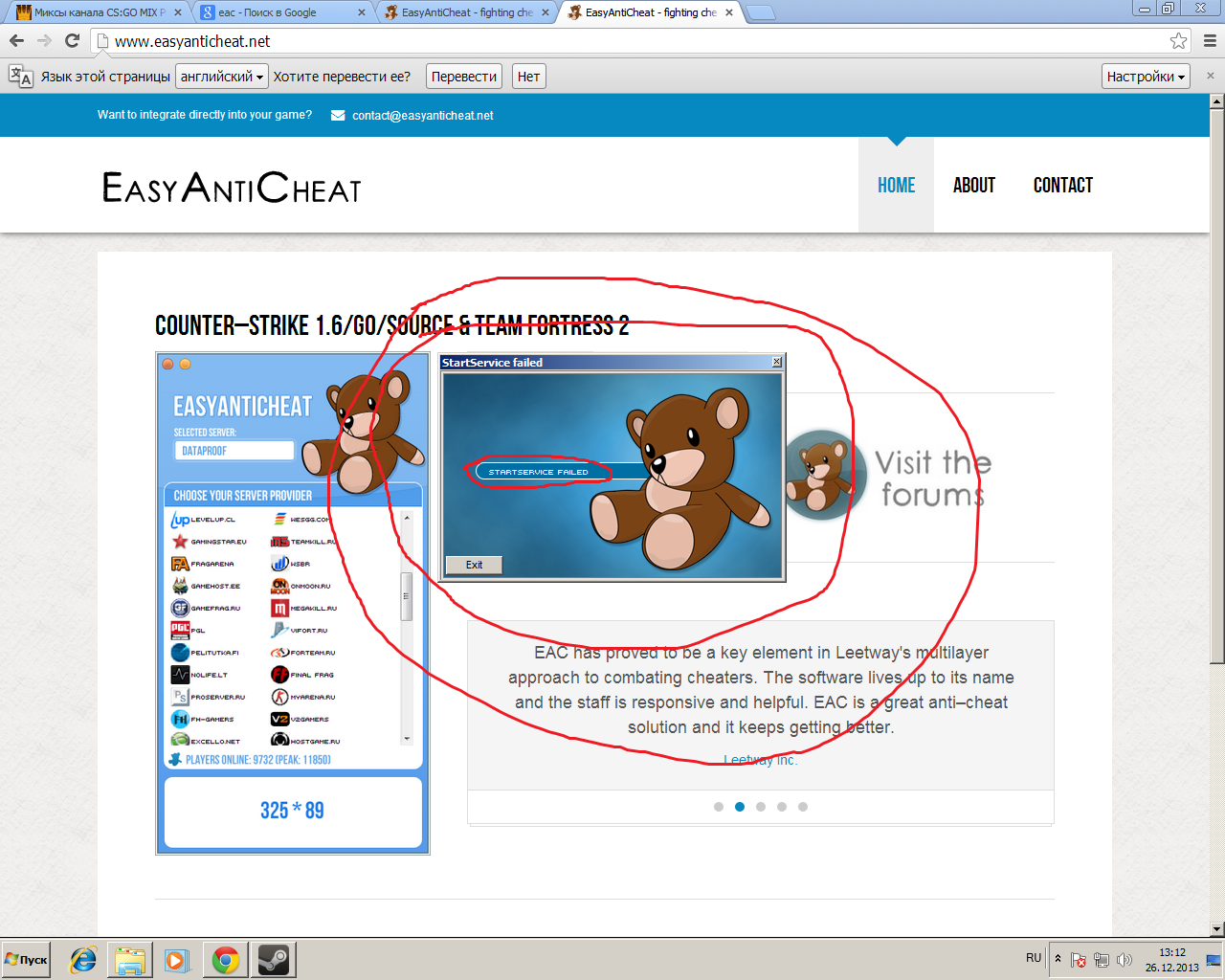The height and width of the screenshot is (980, 1225).
Task: Open Action Center flag tray icon
Action: (1078, 959)
